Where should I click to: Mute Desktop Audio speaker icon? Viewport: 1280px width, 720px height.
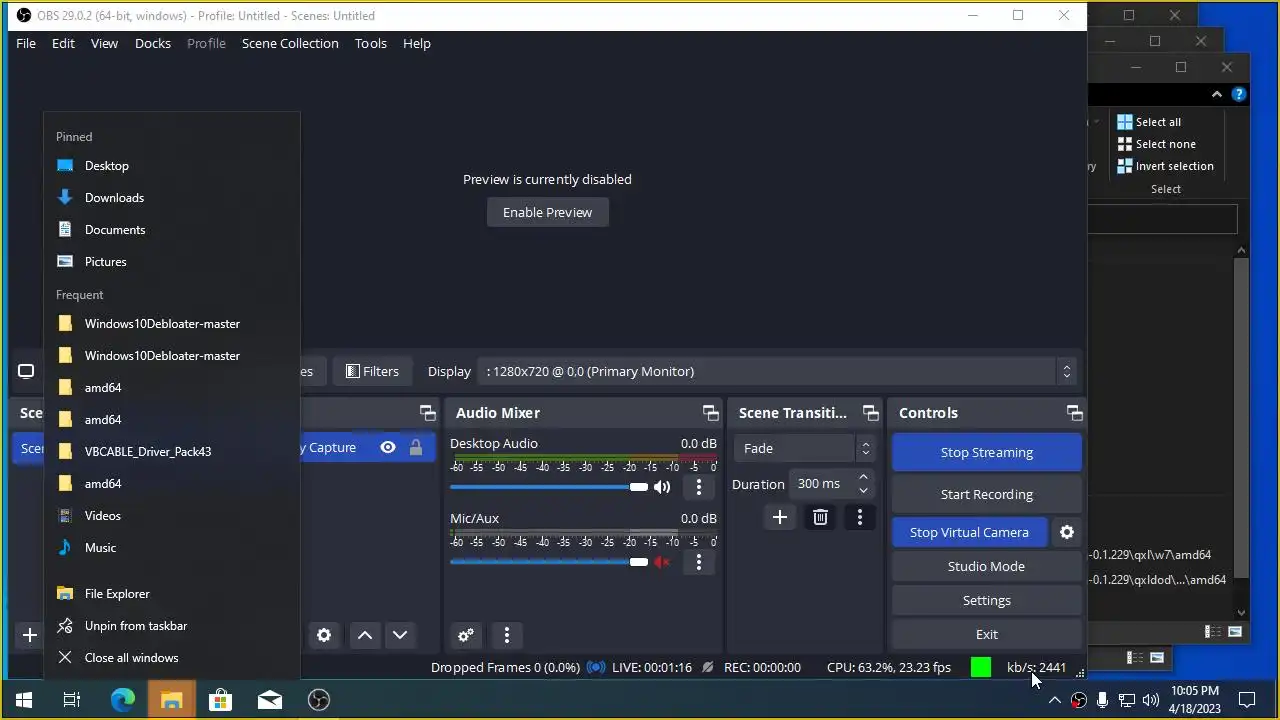(662, 487)
